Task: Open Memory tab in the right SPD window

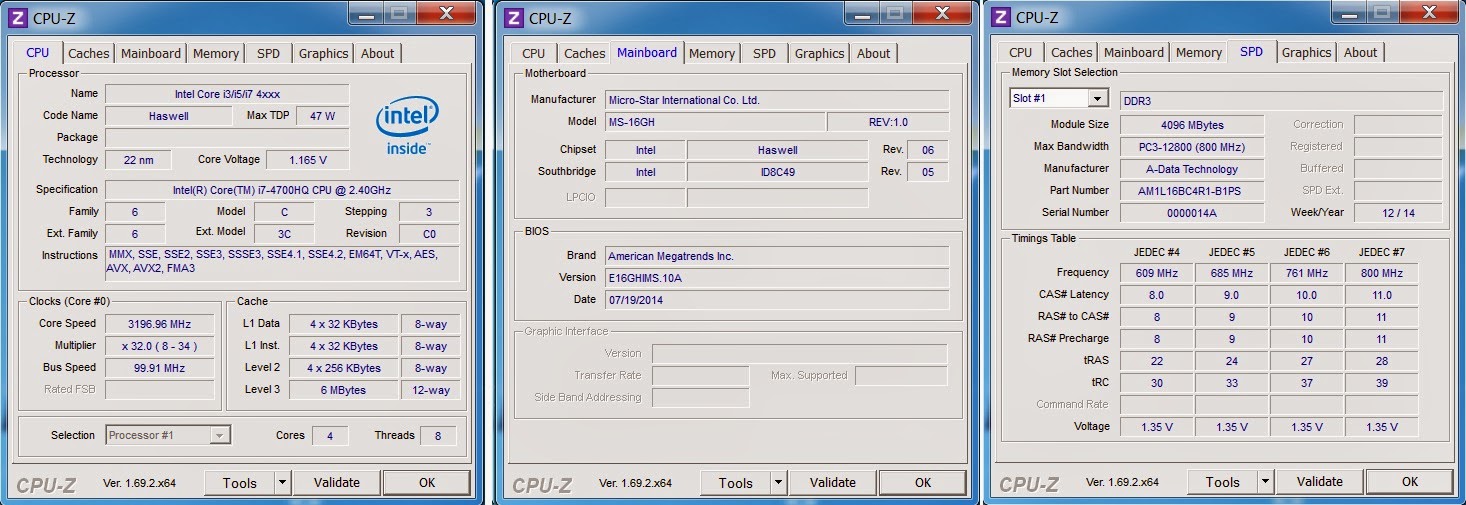Action: click(x=1199, y=53)
